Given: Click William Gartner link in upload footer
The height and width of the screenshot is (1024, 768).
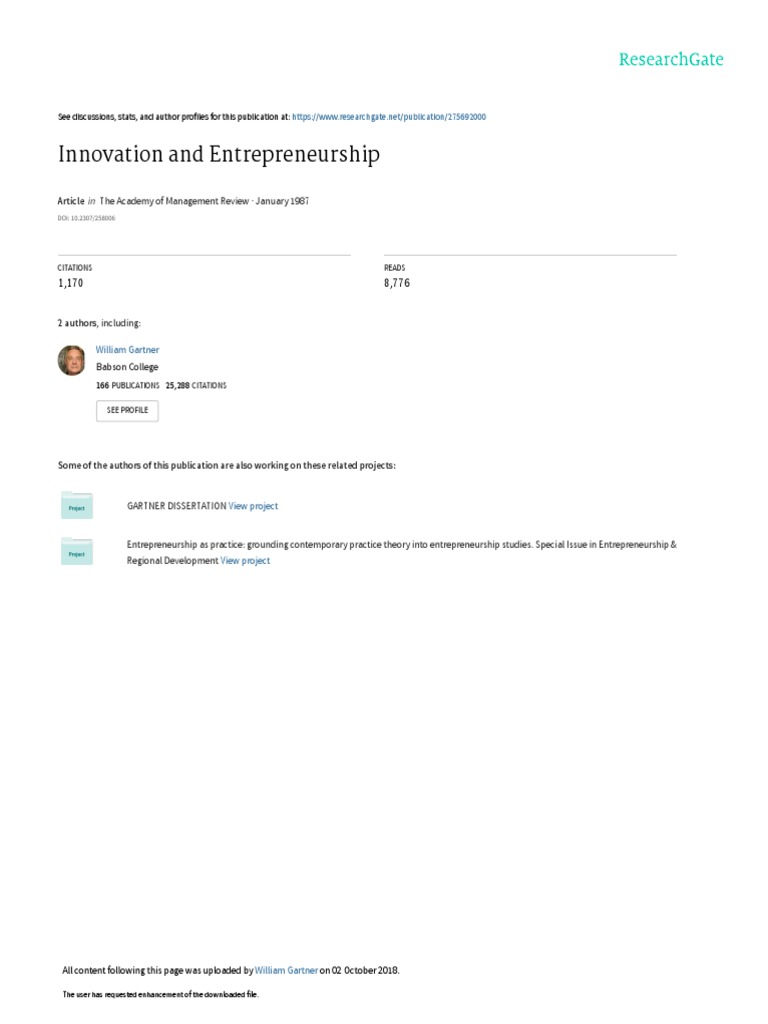Looking at the screenshot, I should pyautogui.click(x=286, y=970).
